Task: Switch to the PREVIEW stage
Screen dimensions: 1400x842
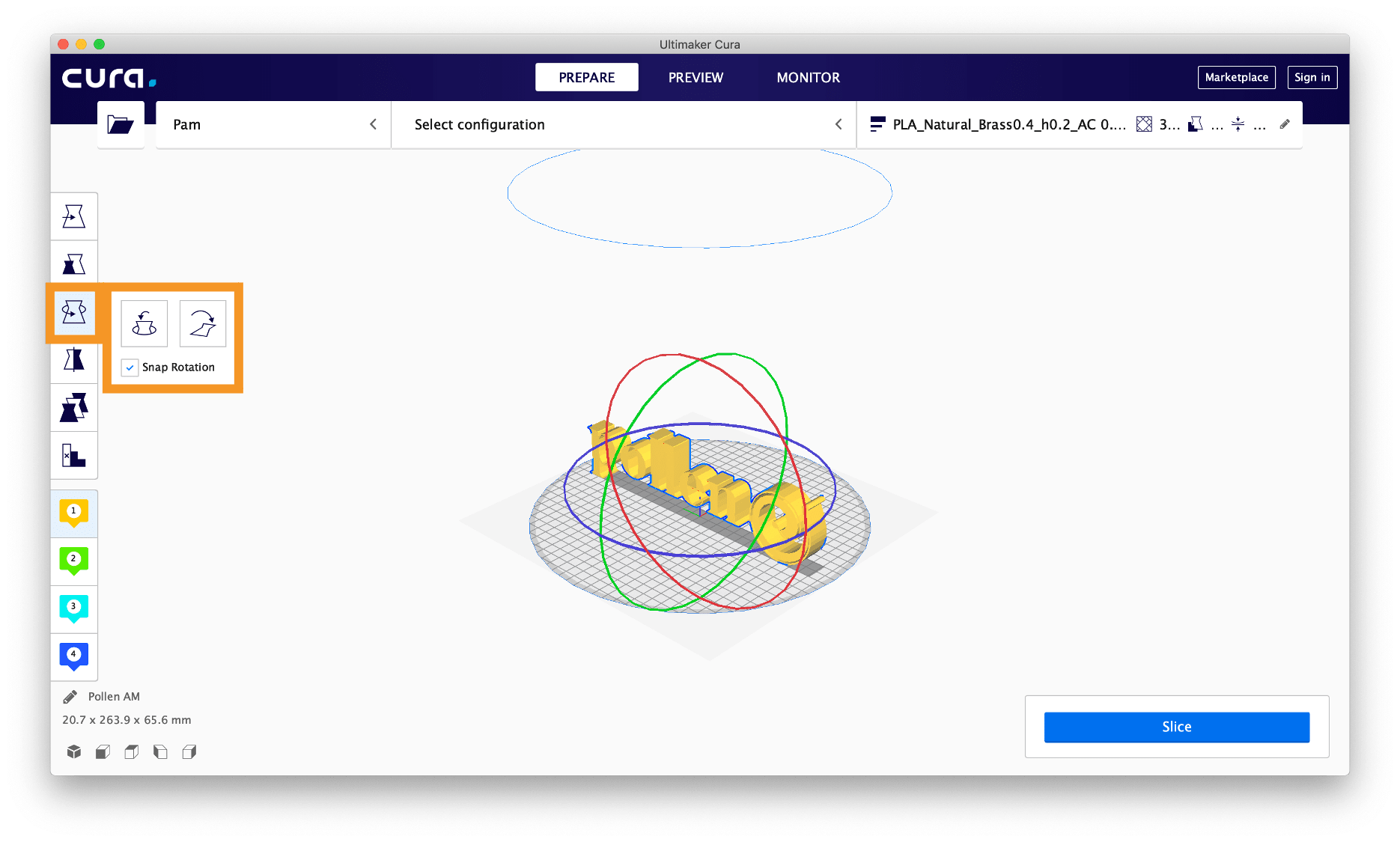Action: click(x=696, y=77)
